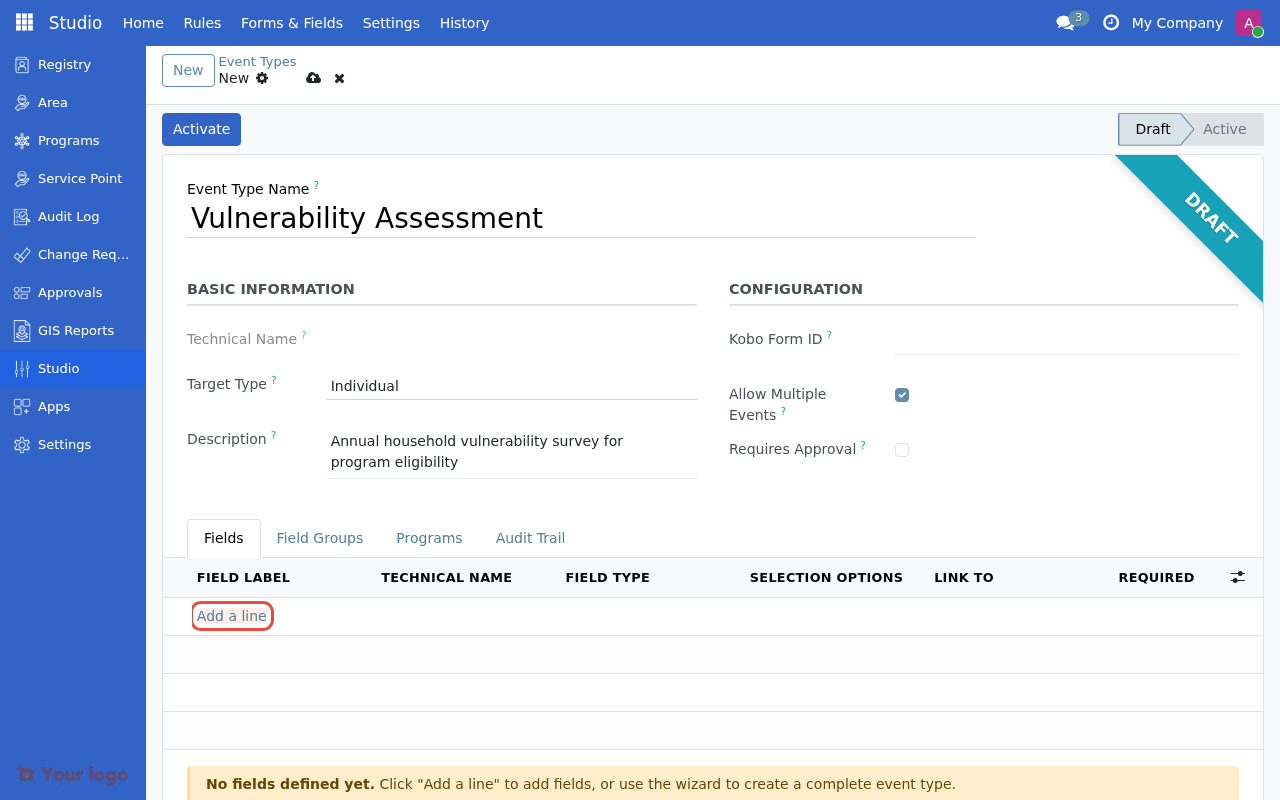This screenshot has width=1280, height=800.
Task: Switch to the Field Groups tab
Action: 320,538
